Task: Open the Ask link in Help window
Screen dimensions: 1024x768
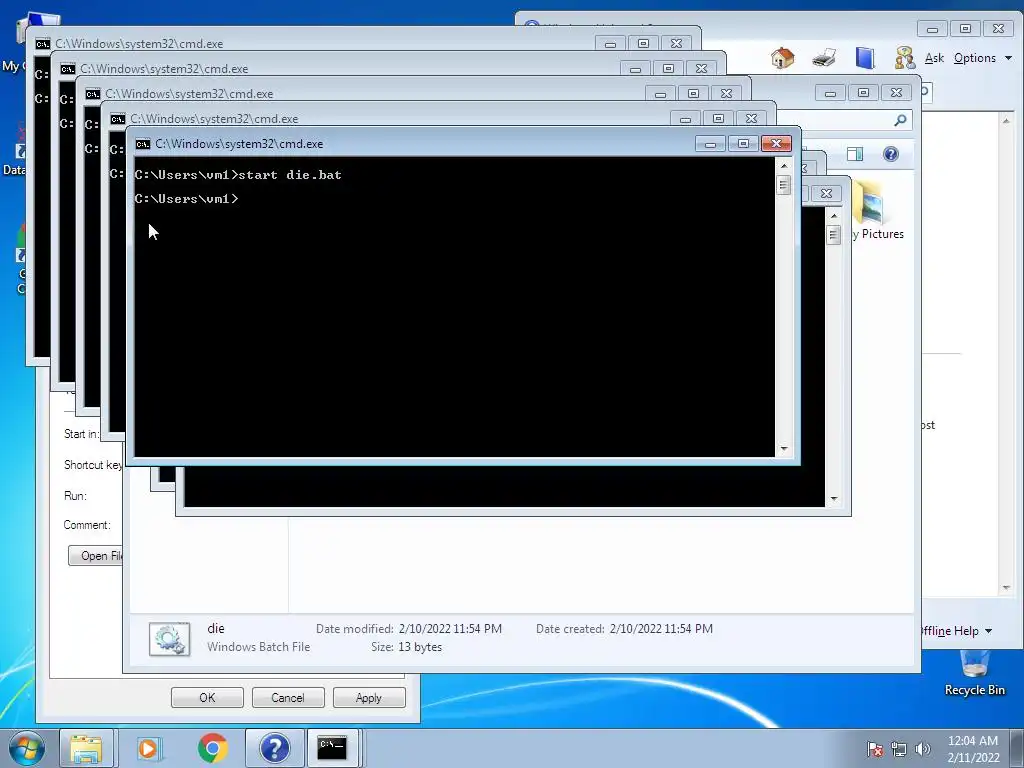Action: coord(934,58)
